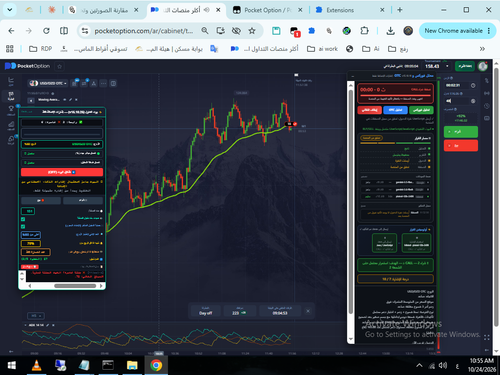Click the user avatar in PocketOption header
Viewport: 500px width, 375px height.
point(482,66)
